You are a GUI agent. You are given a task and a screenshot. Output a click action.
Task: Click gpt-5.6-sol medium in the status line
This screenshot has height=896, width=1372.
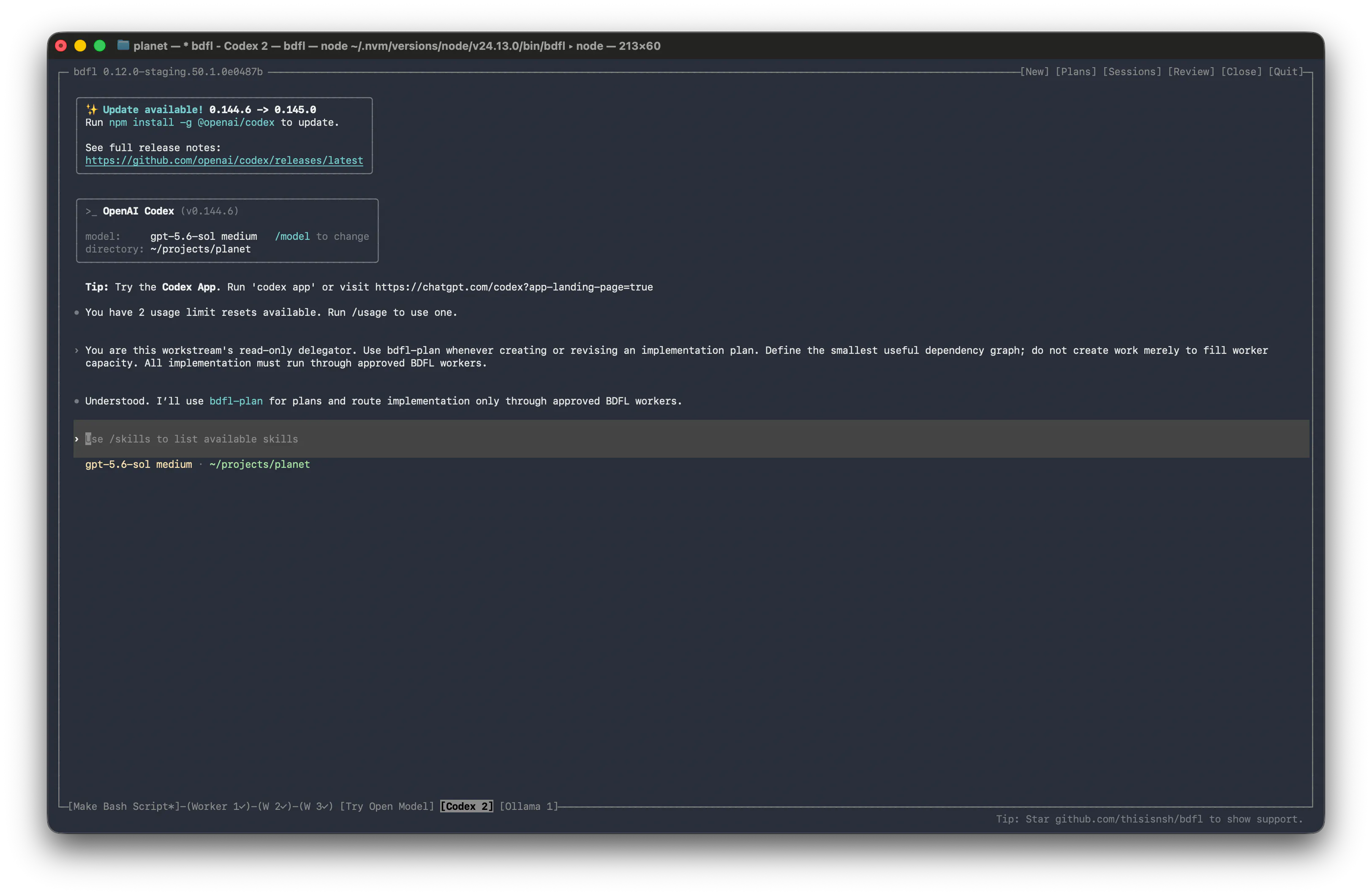point(139,464)
